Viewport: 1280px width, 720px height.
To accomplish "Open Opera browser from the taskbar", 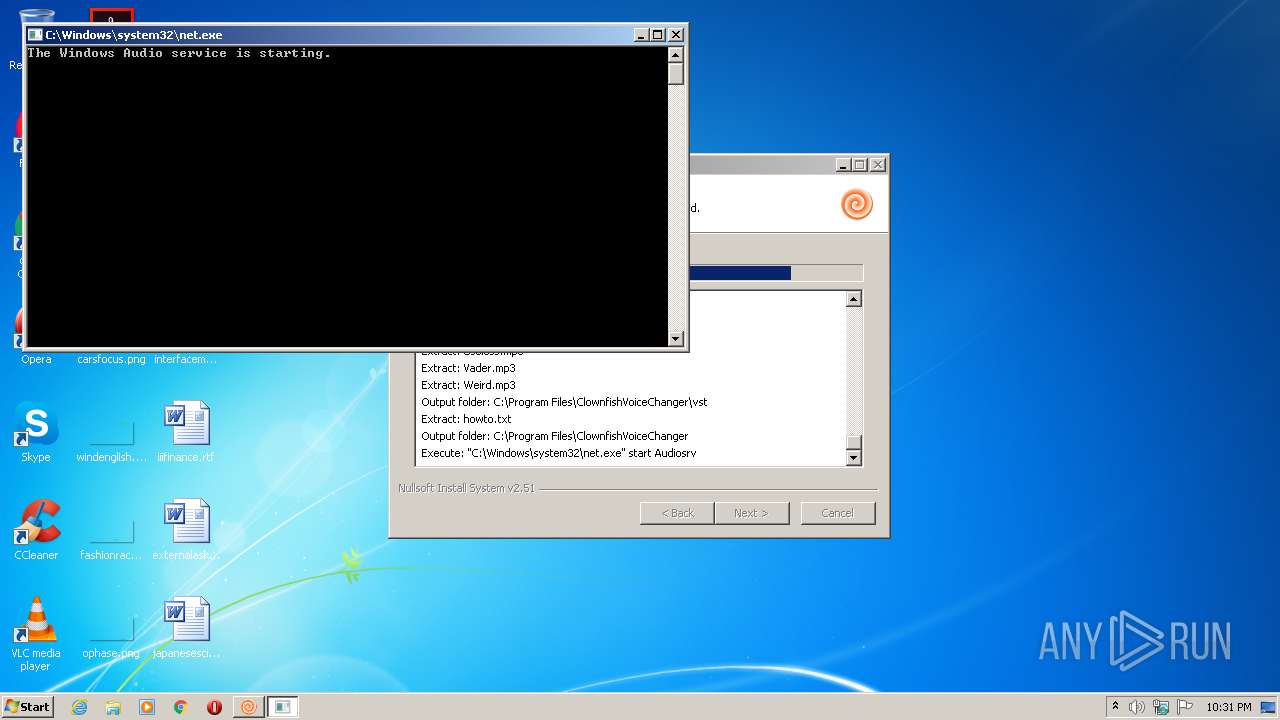I will [214, 707].
